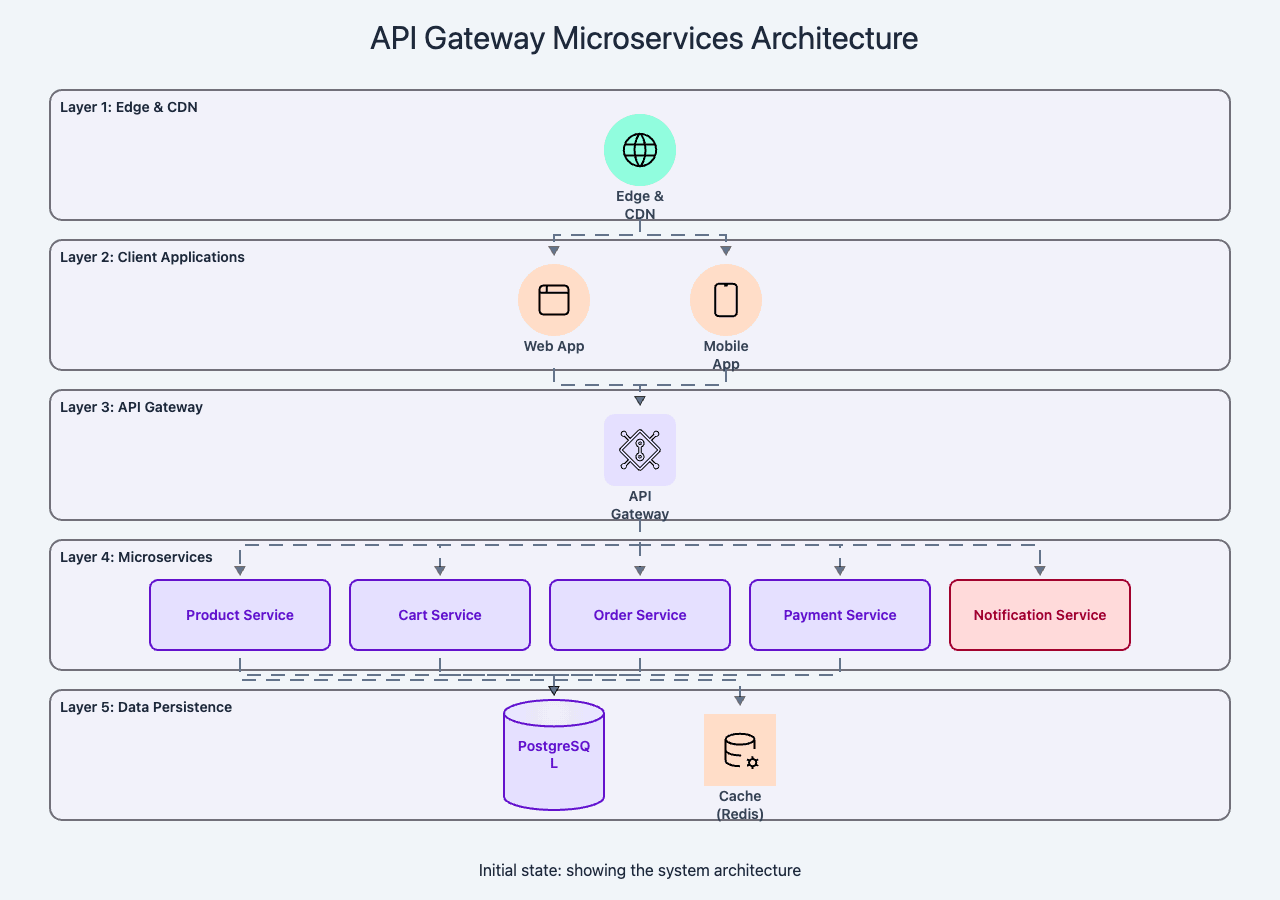Click the 'API Gateway' caption under gateway icon
This screenshot has height=900, width=1280.
[x=640, y=505]
